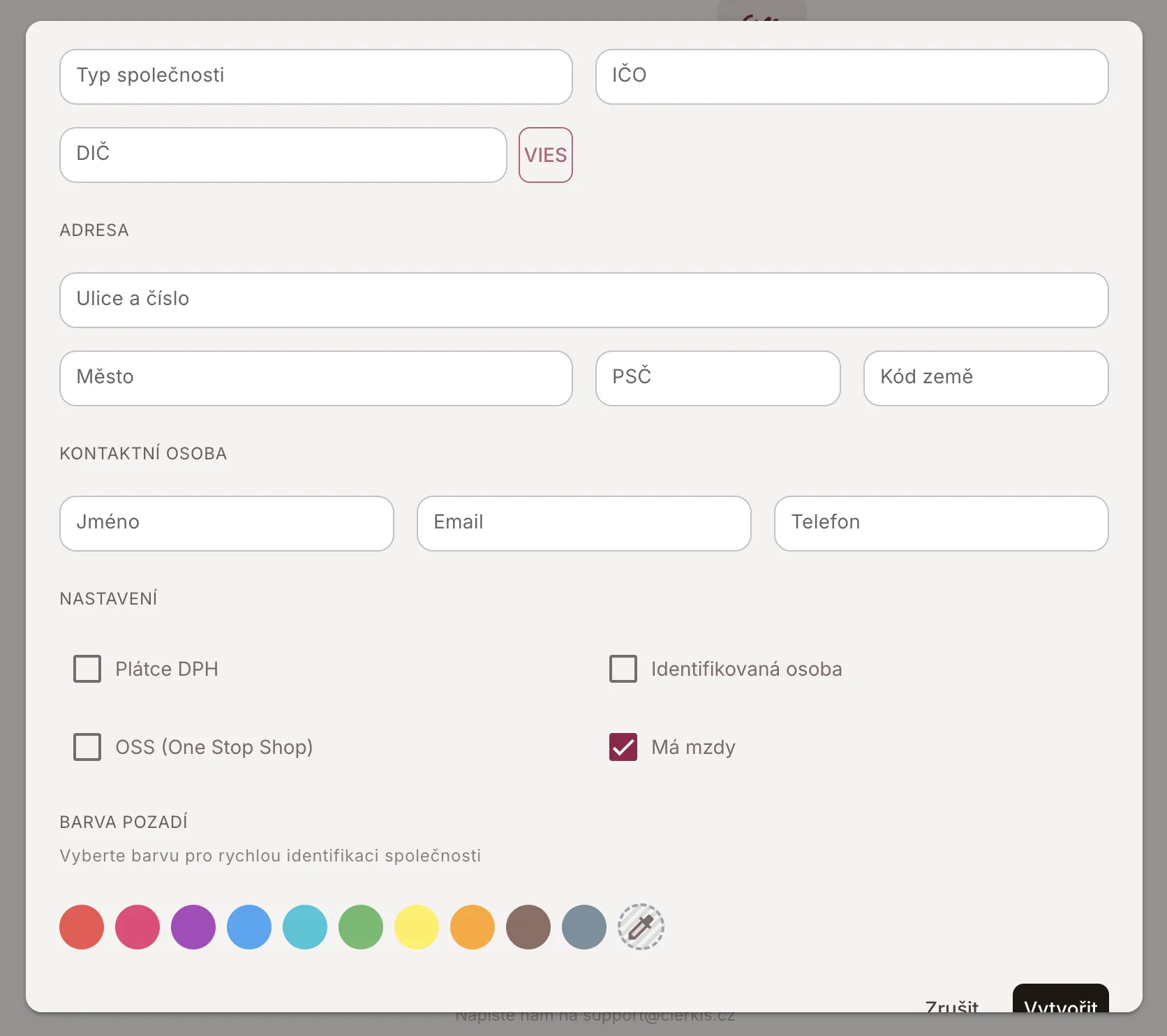The width and height of the screenshot is (1167, 1036).
Task: Click the Ulice a číslo field
Action: point(584,300)
